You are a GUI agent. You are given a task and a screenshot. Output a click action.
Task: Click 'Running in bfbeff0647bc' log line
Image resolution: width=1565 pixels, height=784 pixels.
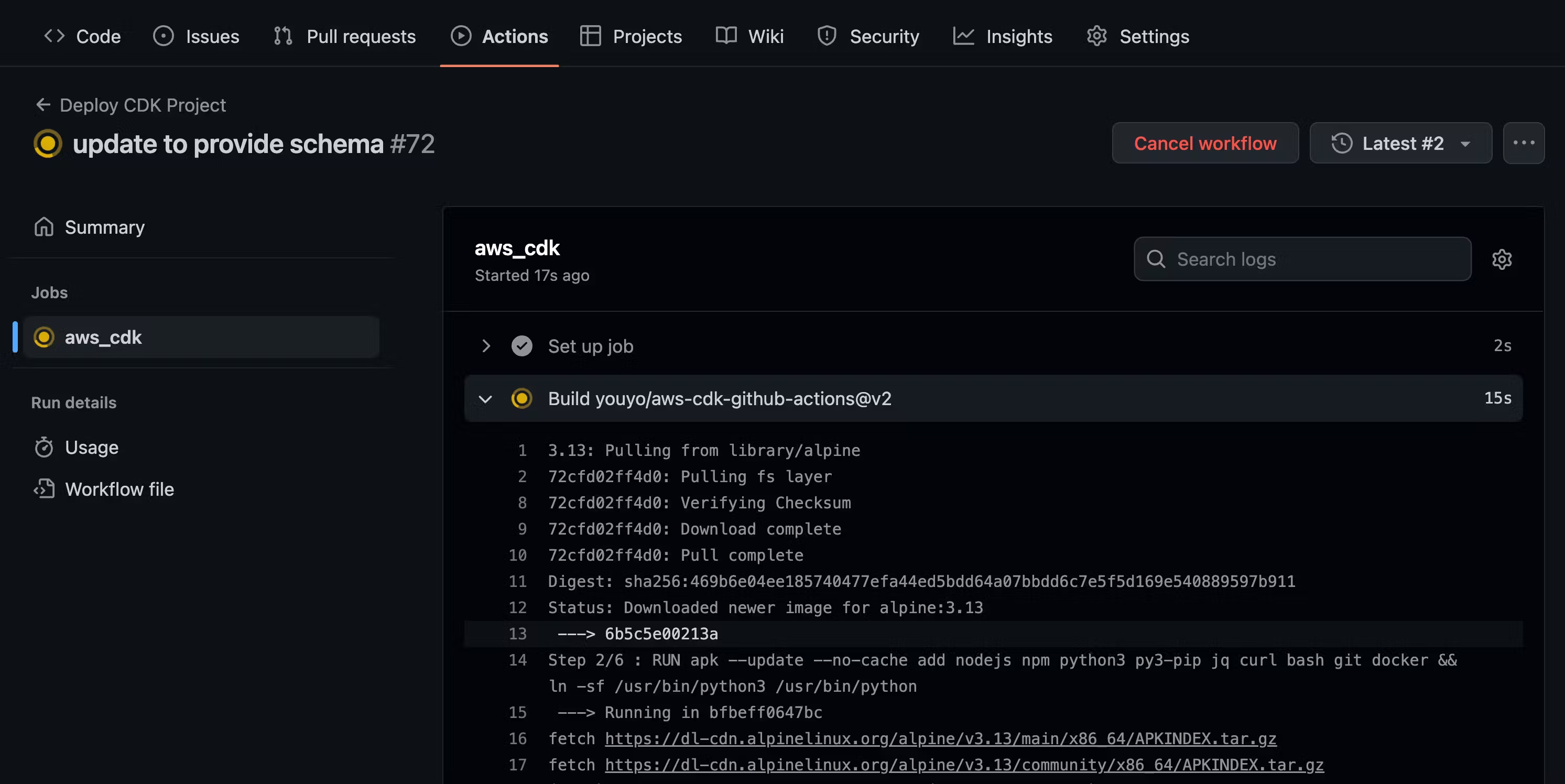tap(690, 712)
